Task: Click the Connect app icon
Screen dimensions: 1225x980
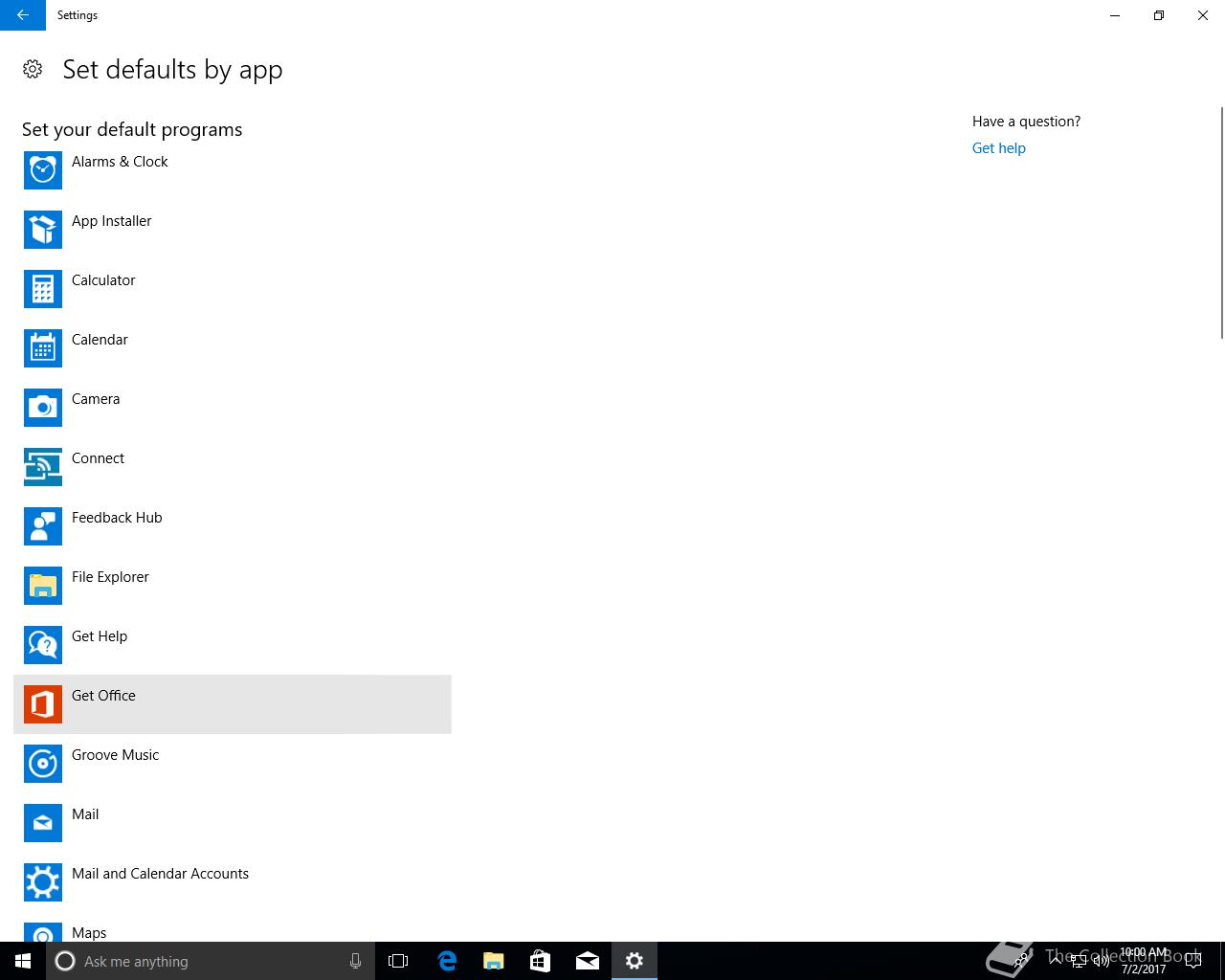Action: pos(43,467)
